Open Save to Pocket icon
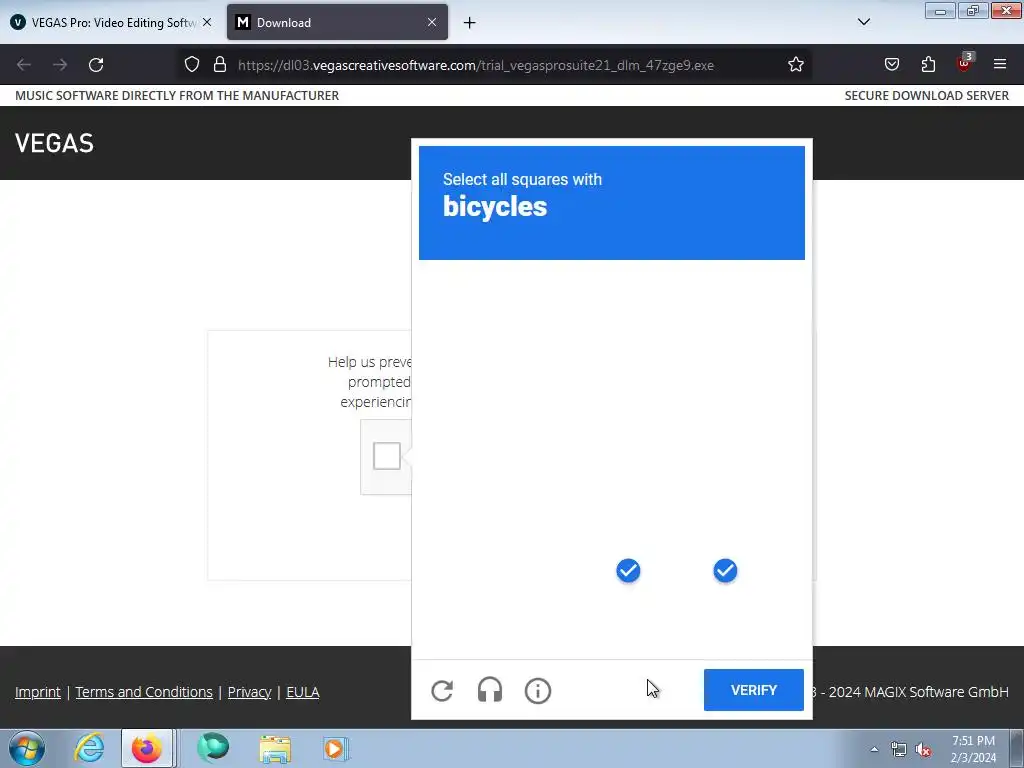The width and height of the screenshot is (1024, 768). pyautogui.click(x=891, y=64)
